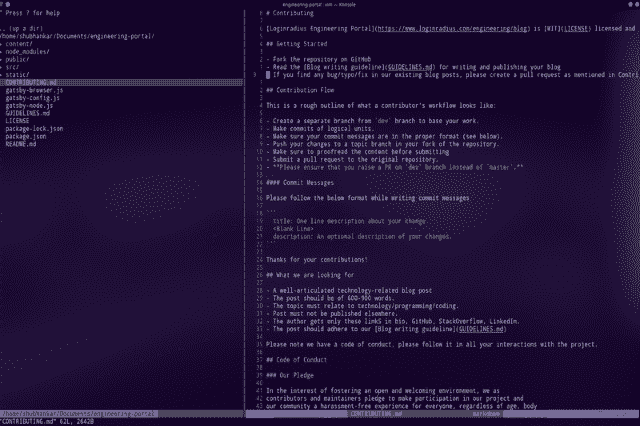Click 'Press ? for help' line

point(30,13)
